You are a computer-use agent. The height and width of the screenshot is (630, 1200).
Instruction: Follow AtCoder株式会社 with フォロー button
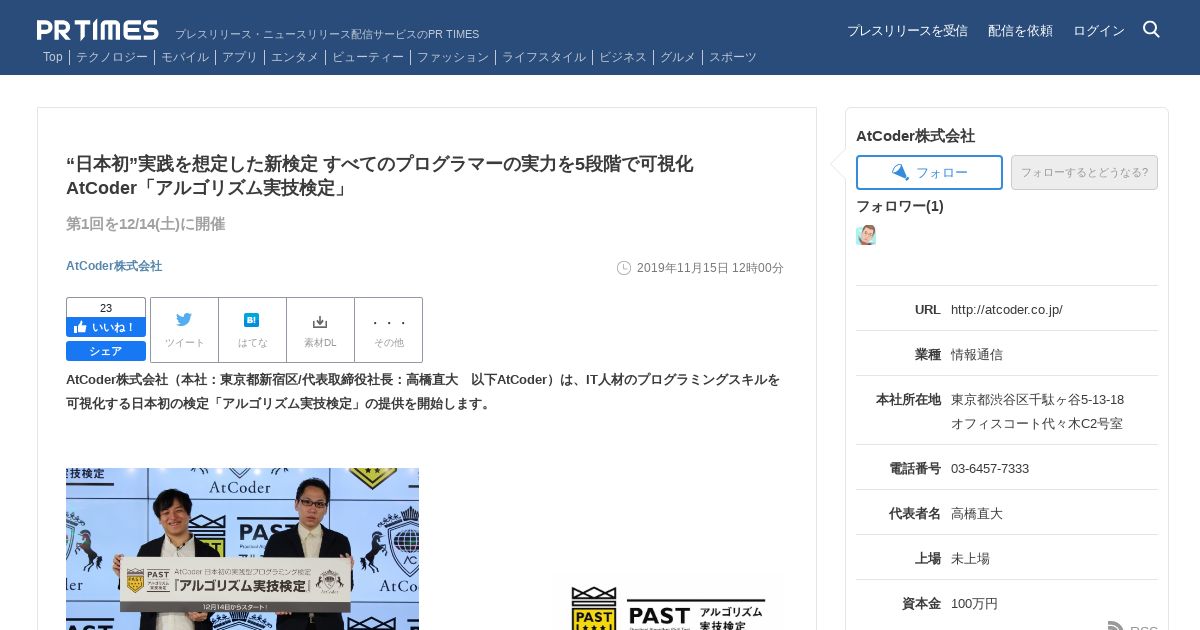(929, 172)
